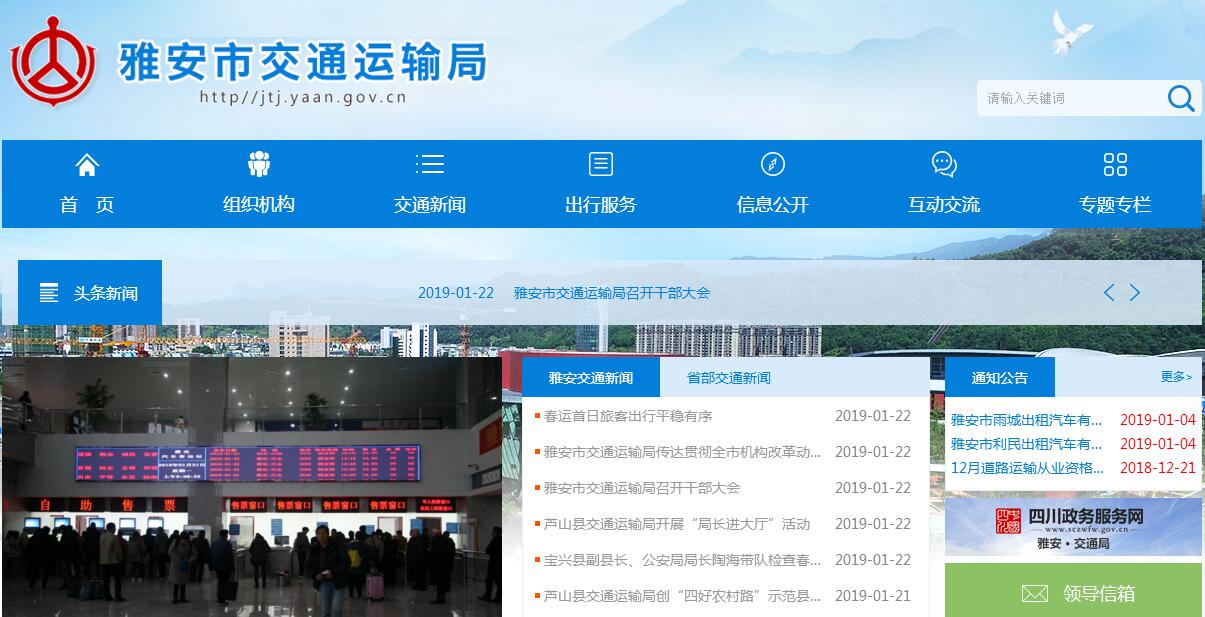Open notice 12月道路运输从业资格...
This screenshot has height=617, width=1205.
coord(1027,468)
